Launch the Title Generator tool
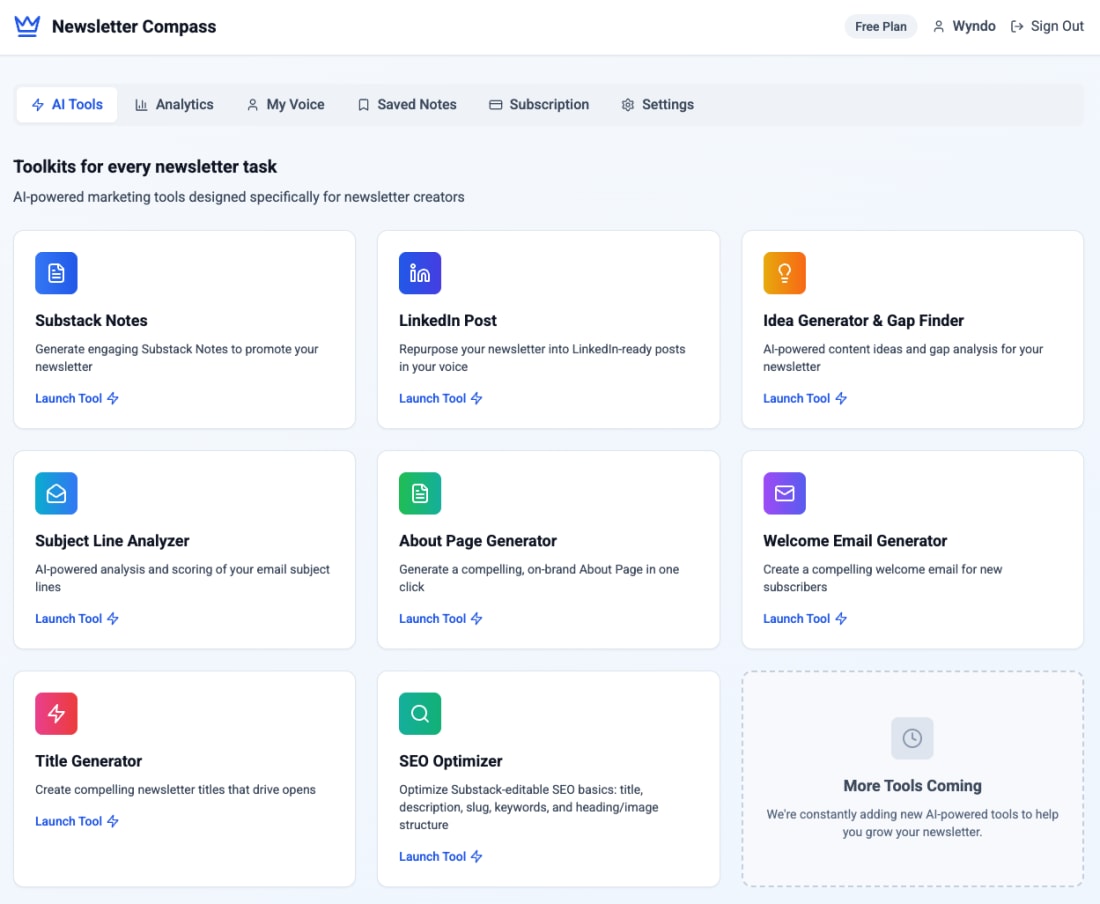The image size is (1100, 904). pyautogui.click(x=76, y=821)
